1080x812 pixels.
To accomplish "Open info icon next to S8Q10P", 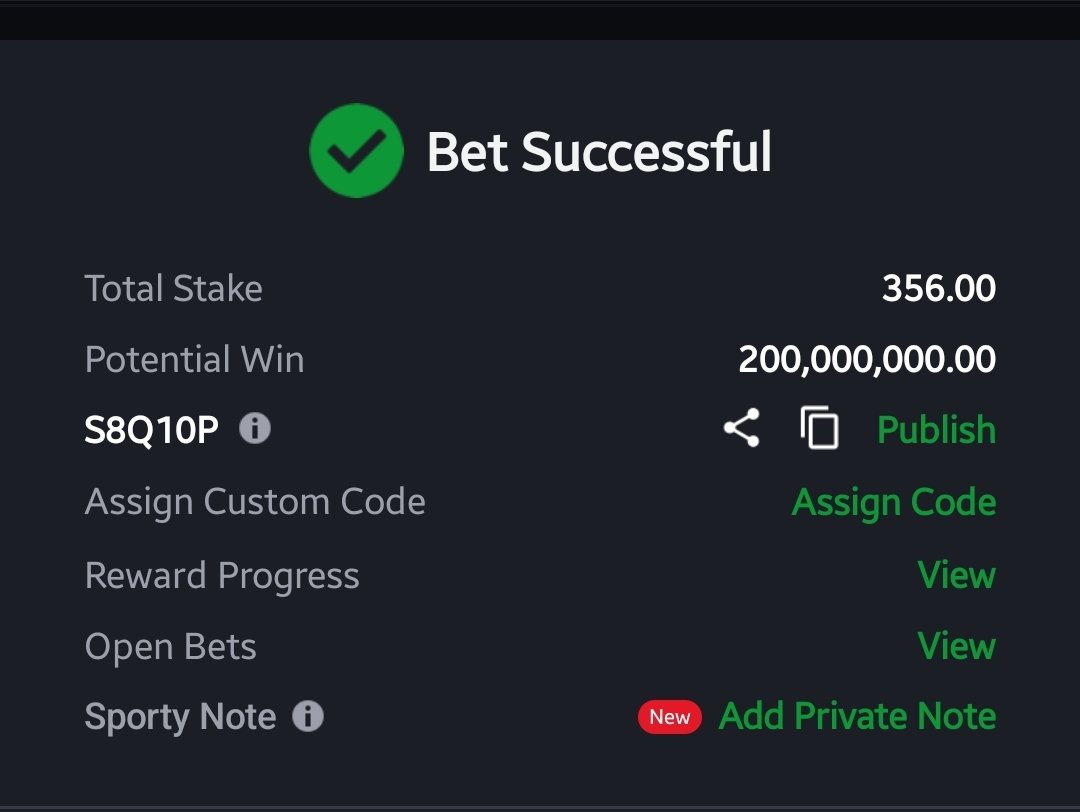I will [x=255, y=428].
